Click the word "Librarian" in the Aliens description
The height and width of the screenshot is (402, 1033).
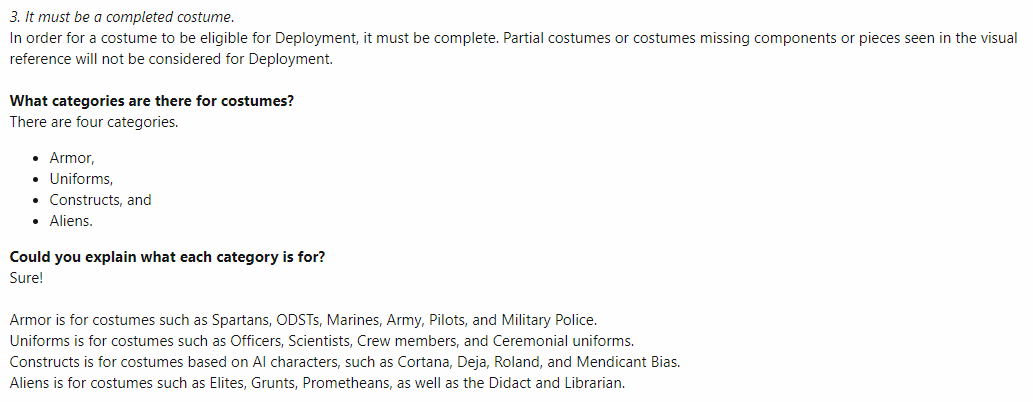590,382
